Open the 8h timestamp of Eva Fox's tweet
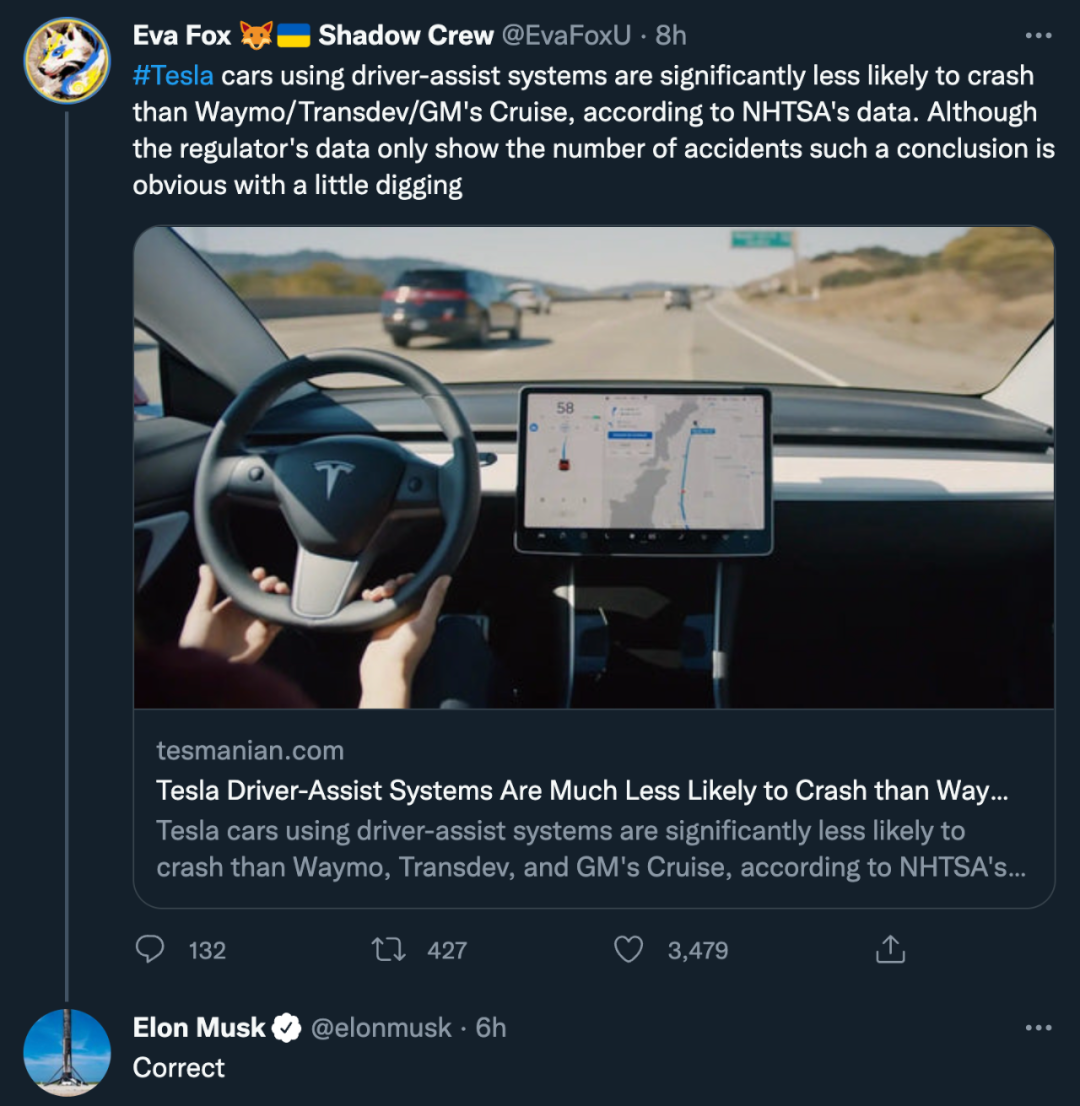 (670, 35)
